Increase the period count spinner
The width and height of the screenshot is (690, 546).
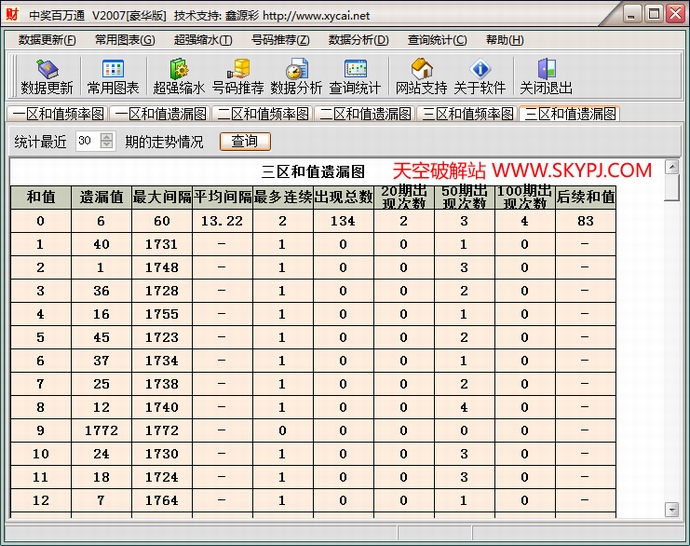click(107, 137)
